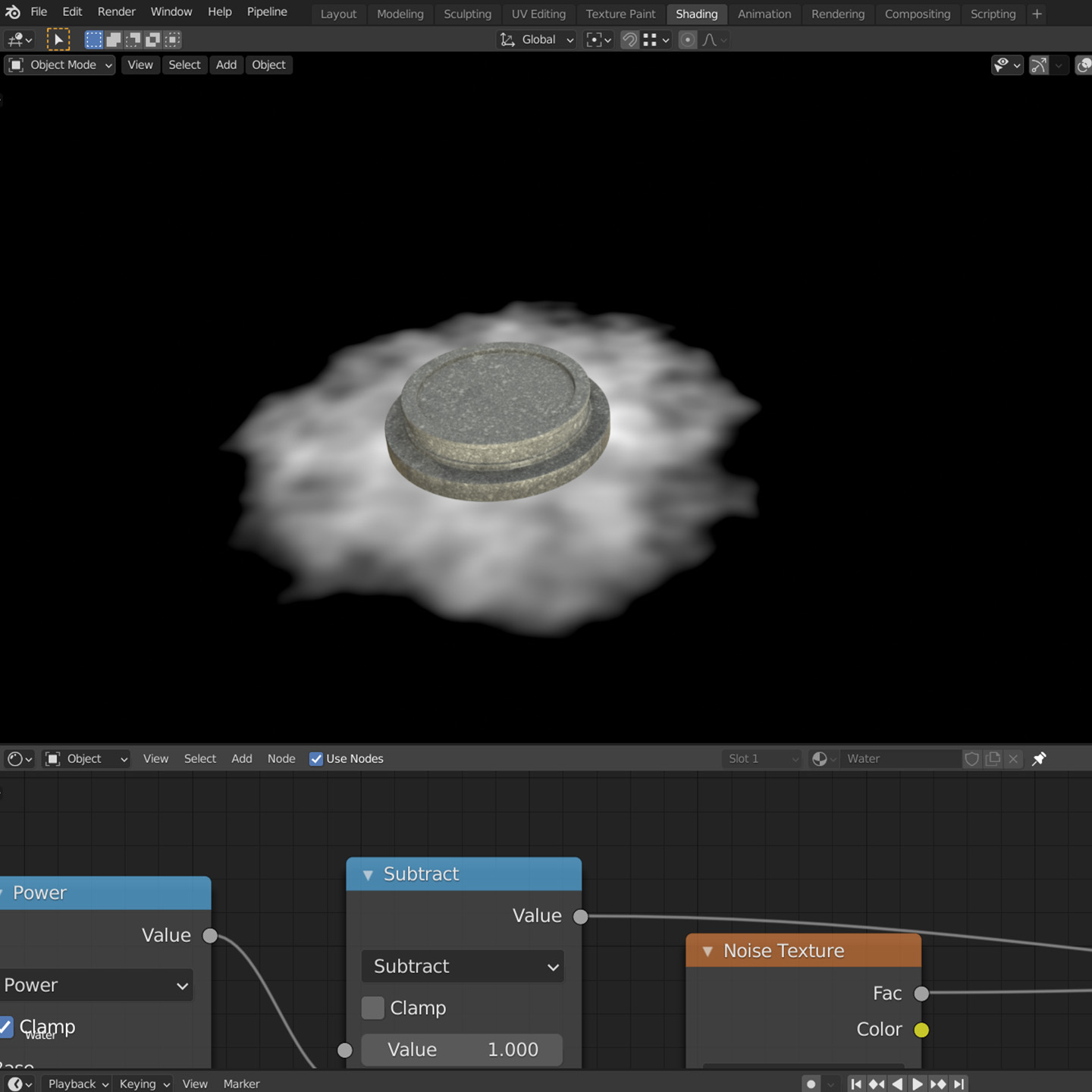Enable the Clamp checkbox on the Subtract node
The image size is (1092, 1092).
point(372,1007)
